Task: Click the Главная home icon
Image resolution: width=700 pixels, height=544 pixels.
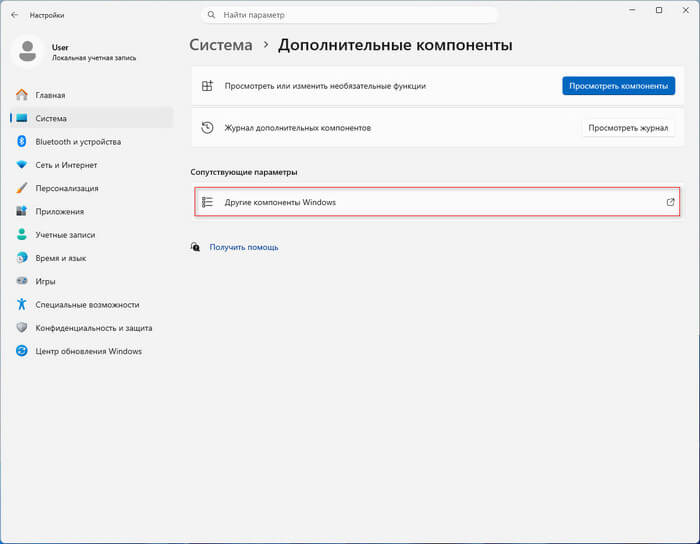Action: (x=21, y=95)
